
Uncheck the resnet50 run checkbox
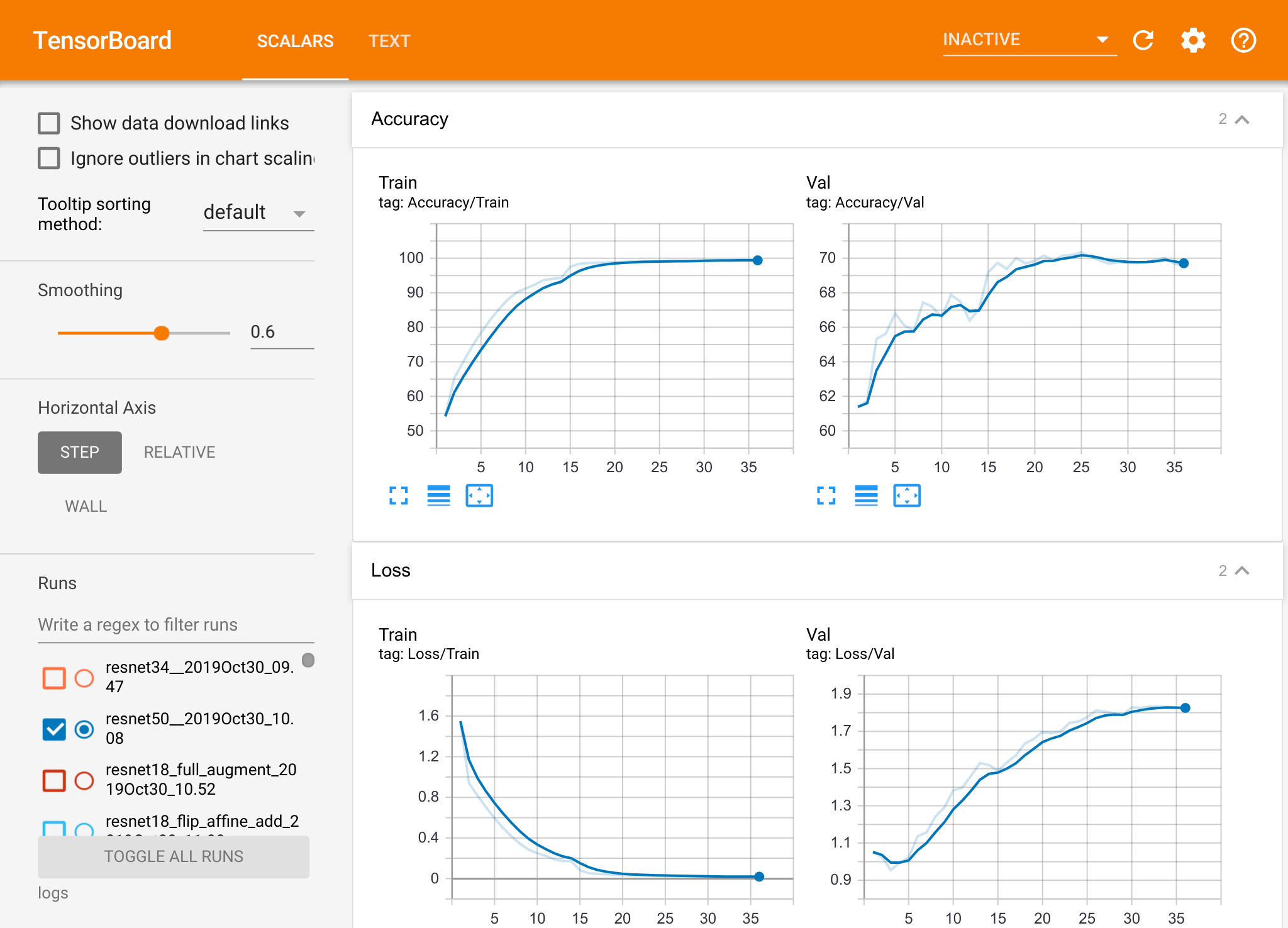(x=54, y=729)
